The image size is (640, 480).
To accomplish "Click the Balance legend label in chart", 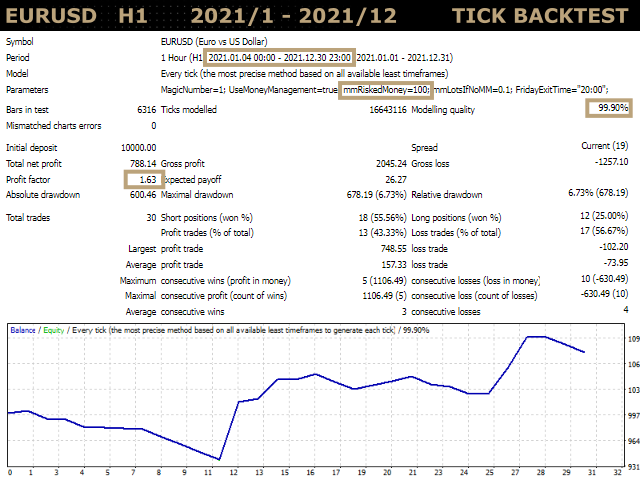I will click(23, 330).
